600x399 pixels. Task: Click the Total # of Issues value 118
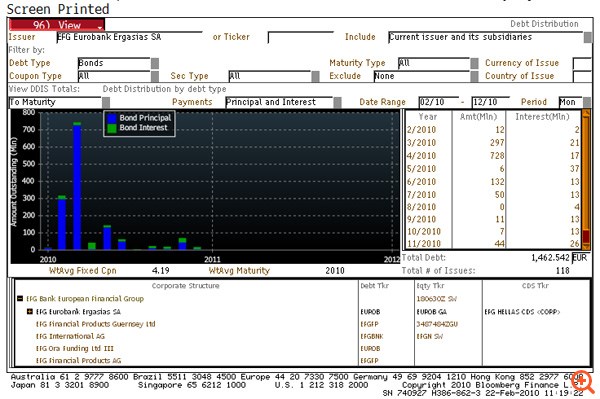tap(562, 271)
